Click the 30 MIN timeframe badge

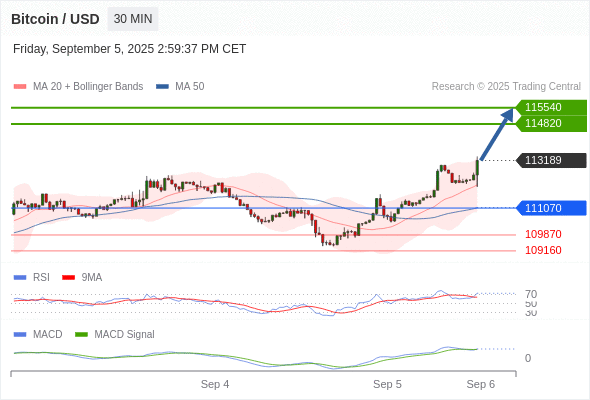click(133, 19)
